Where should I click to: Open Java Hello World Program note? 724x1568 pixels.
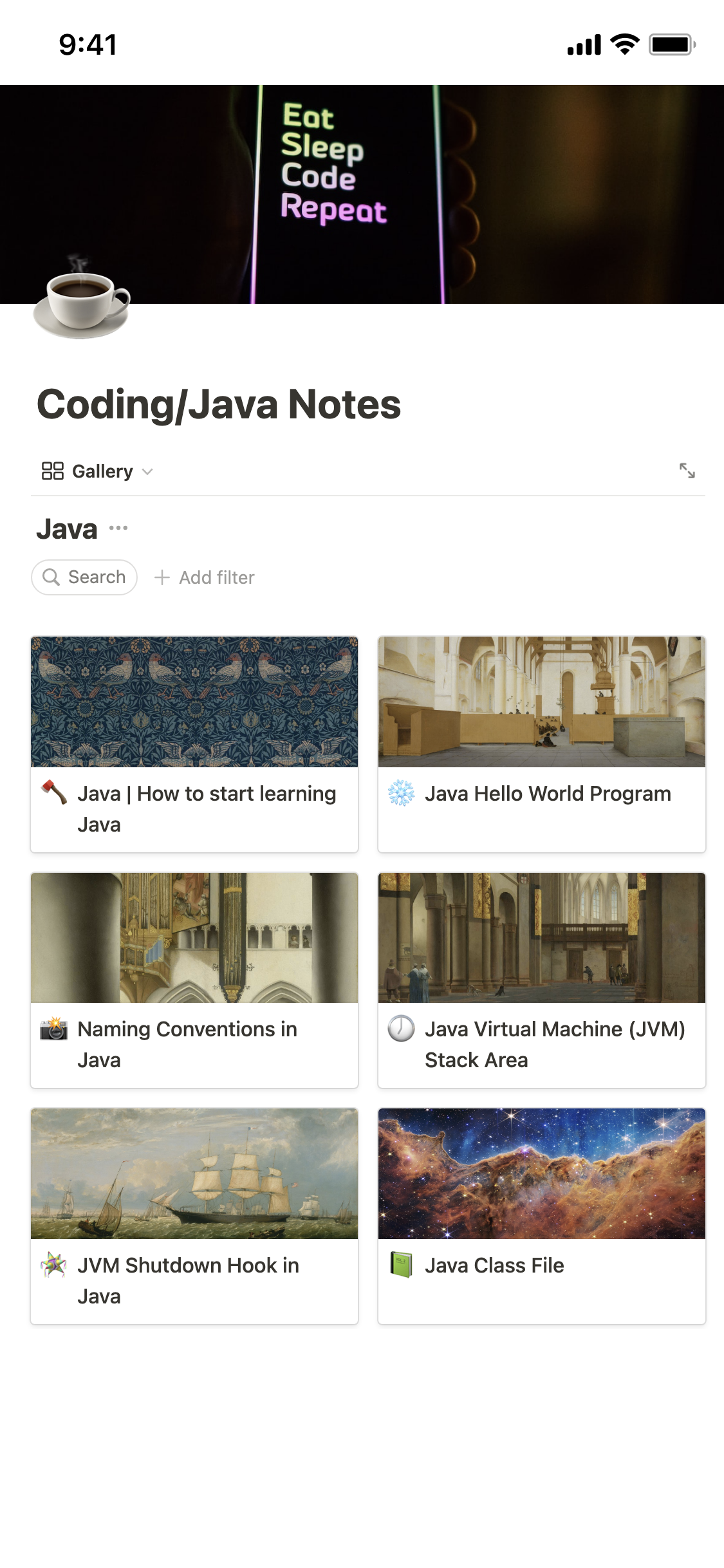coord(548,794)
